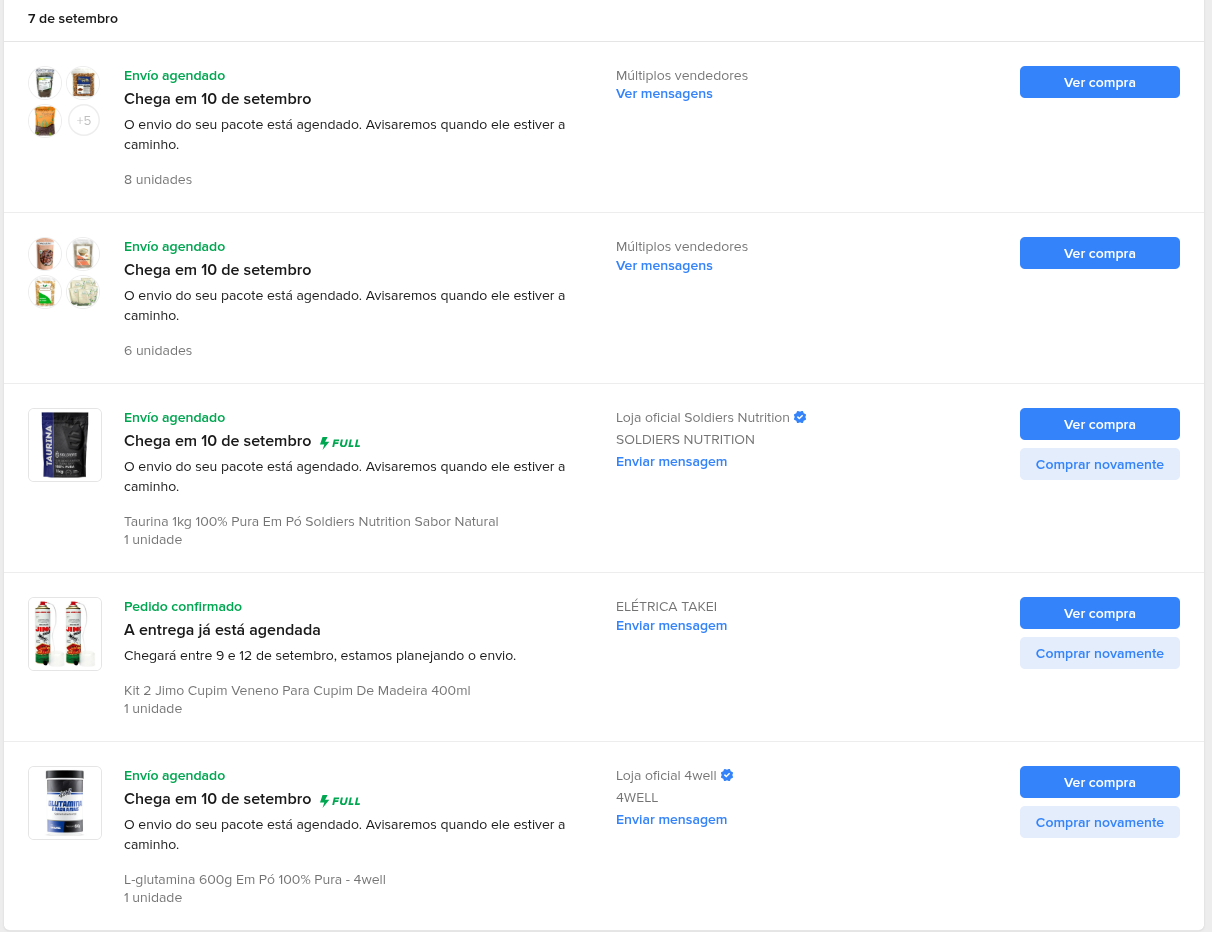
Task: Click the FULL lightning badge on L-glutamina order
Action: click(340, 800)
